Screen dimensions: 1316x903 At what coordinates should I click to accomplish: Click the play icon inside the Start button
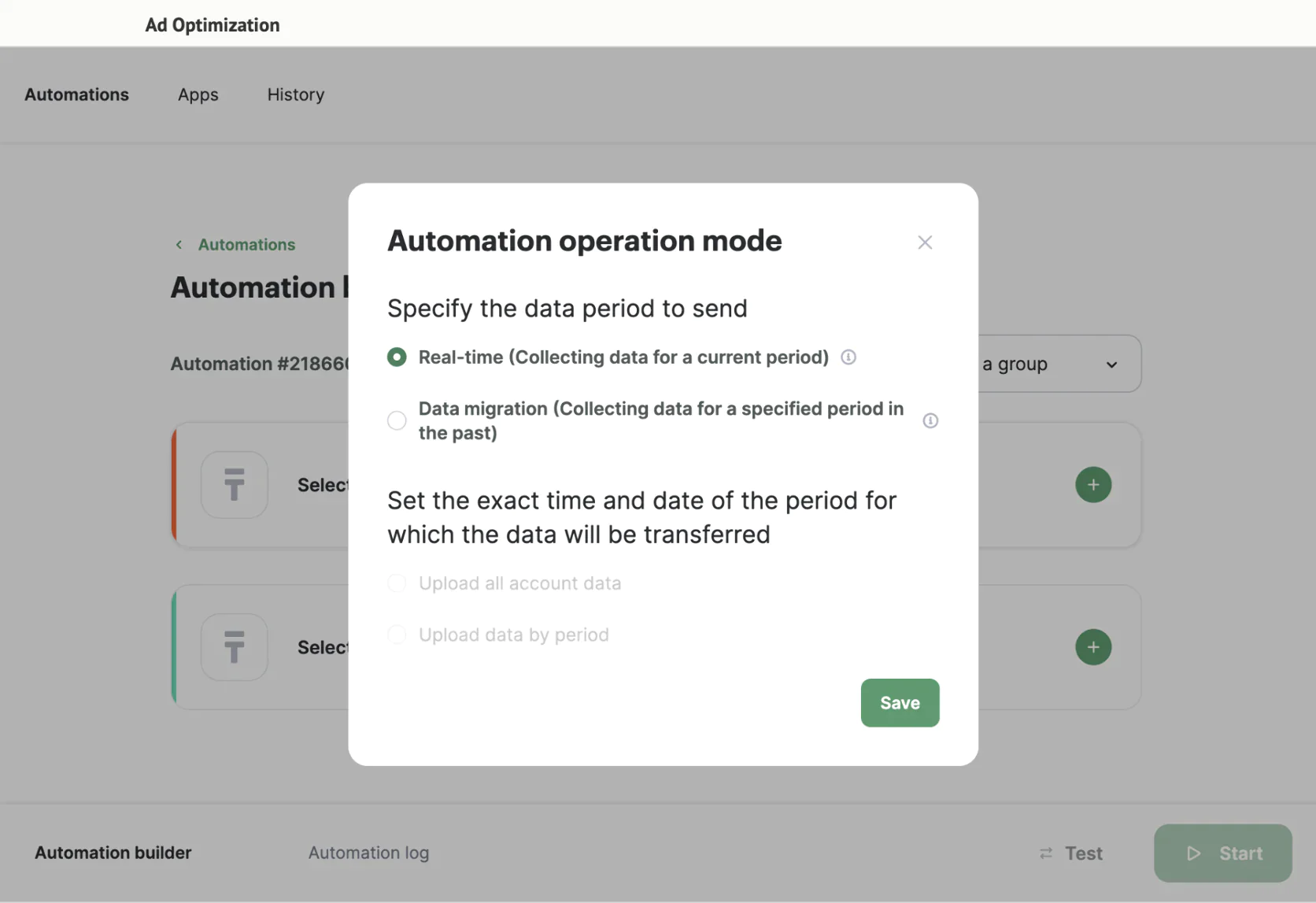coord(1193,853)
